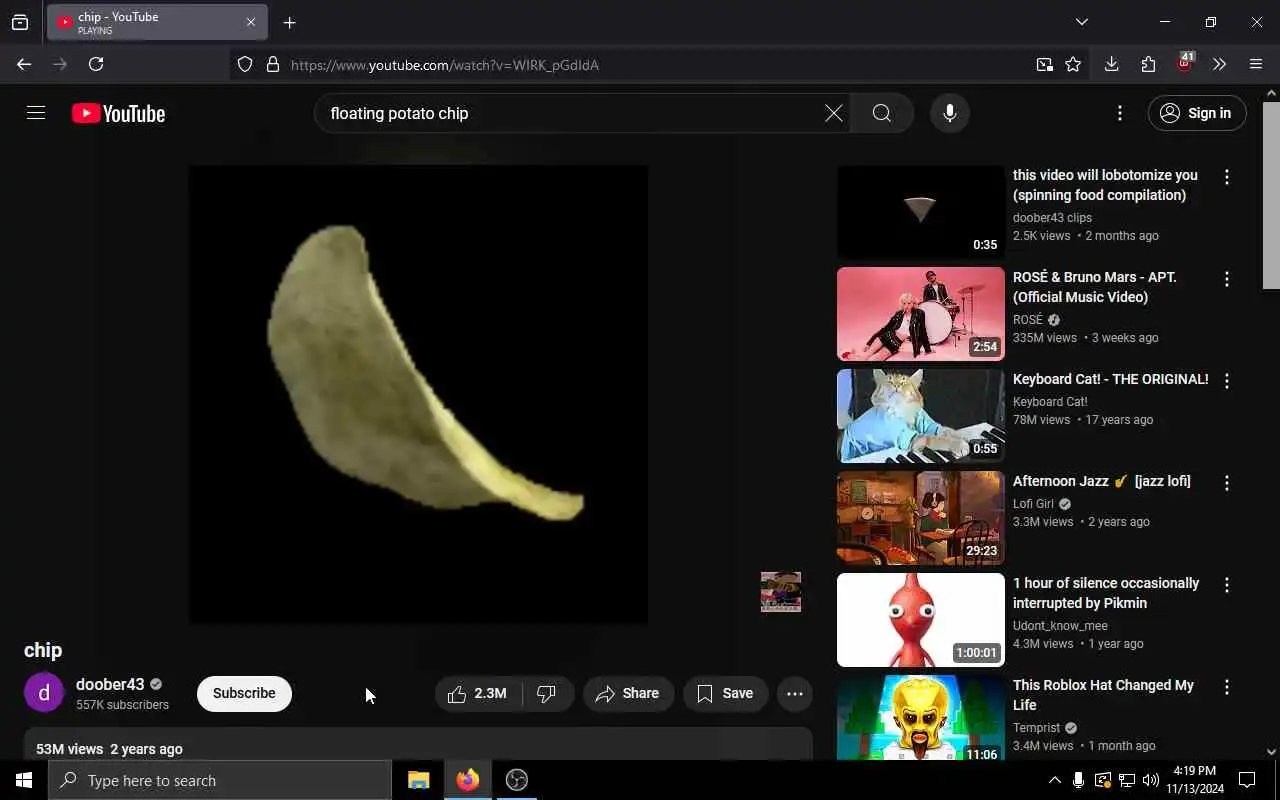This screenshot has width=1280, height=800.
Task: Open options menu for Afternoon Jazz video
Action: 1227,483
